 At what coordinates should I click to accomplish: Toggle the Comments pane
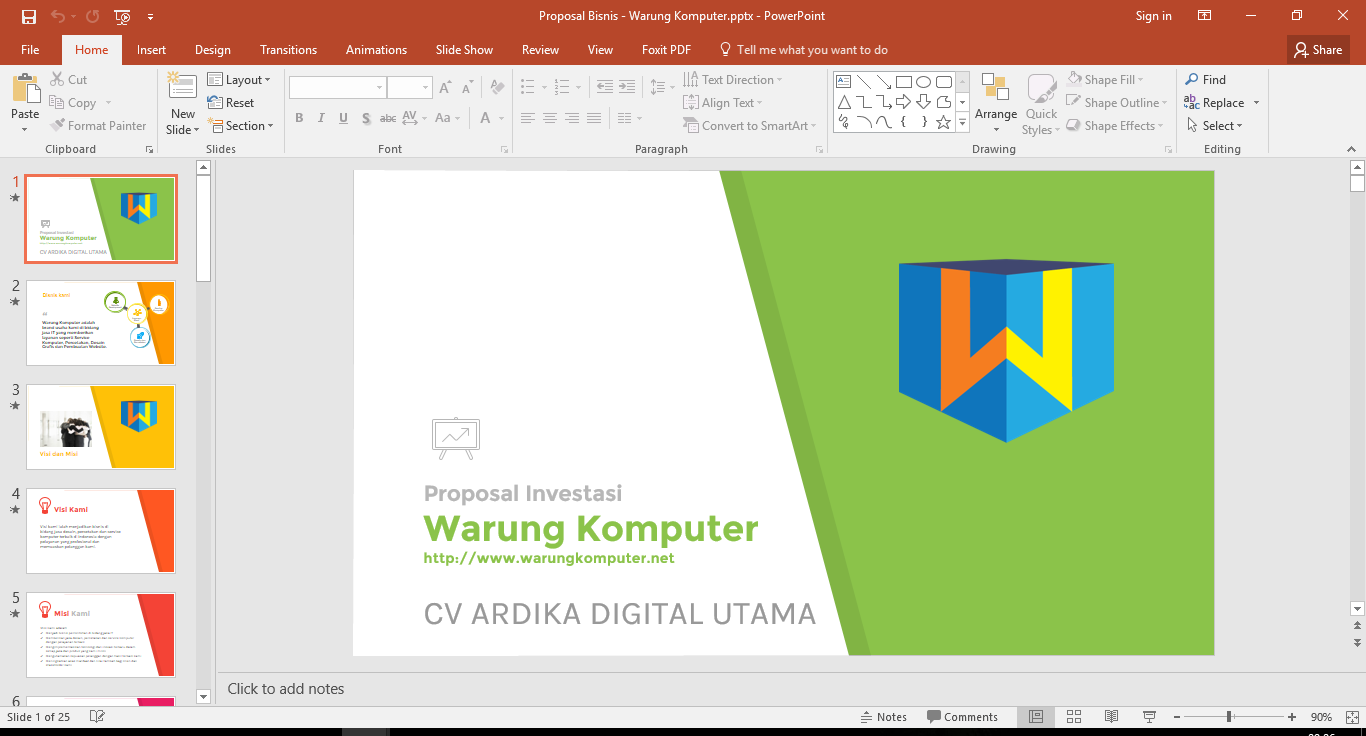pyautogui.click(x=962, y=717)
